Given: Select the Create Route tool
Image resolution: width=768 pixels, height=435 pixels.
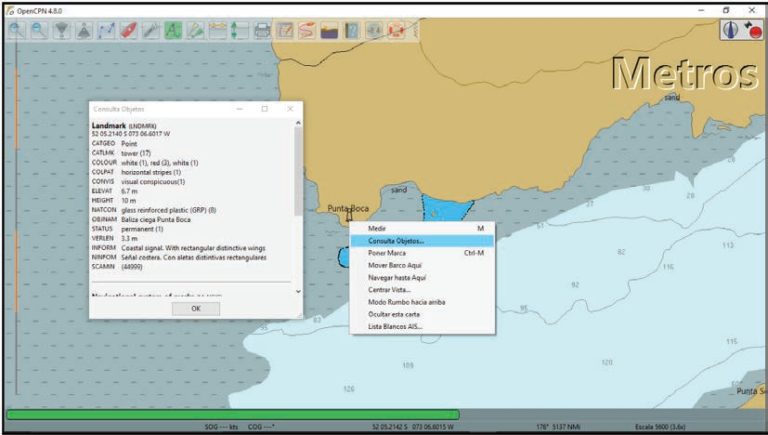Looking at the screenshot, I should 106,30.
